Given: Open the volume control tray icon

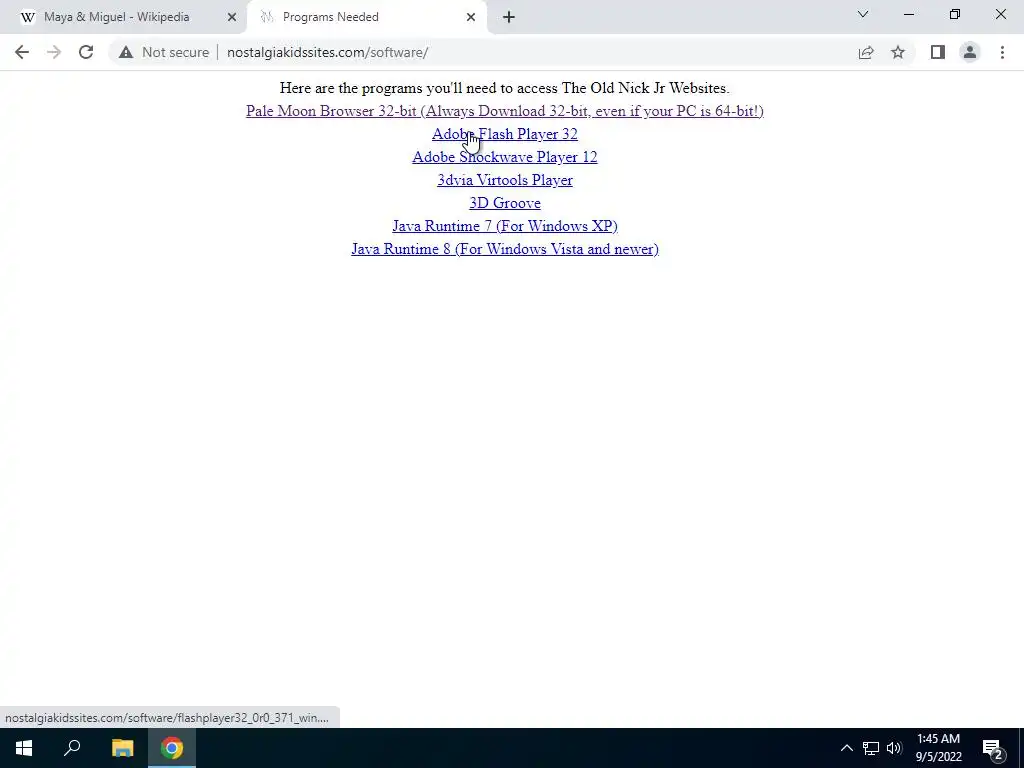Looking at the screenshot, I should coord(894,748).
